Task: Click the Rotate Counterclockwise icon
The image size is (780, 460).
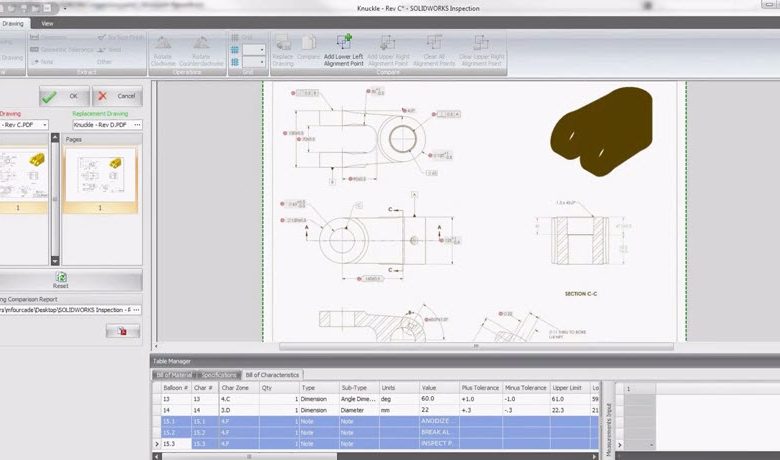Action: tap(201, 44)
